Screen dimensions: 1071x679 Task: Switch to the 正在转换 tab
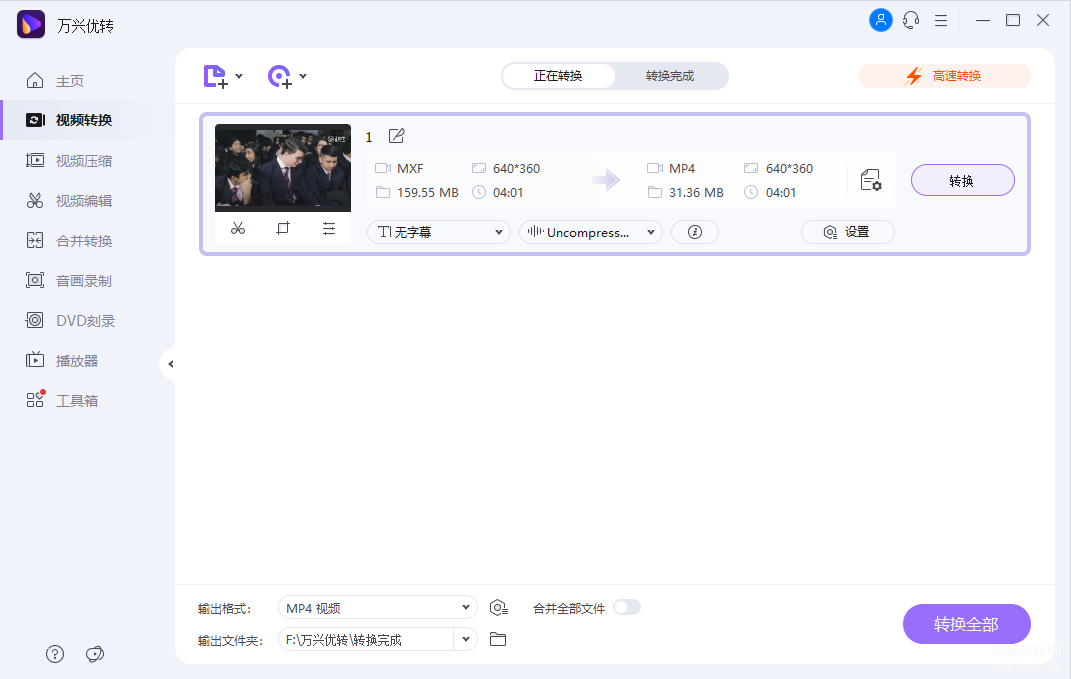click(x=558, y=76)
